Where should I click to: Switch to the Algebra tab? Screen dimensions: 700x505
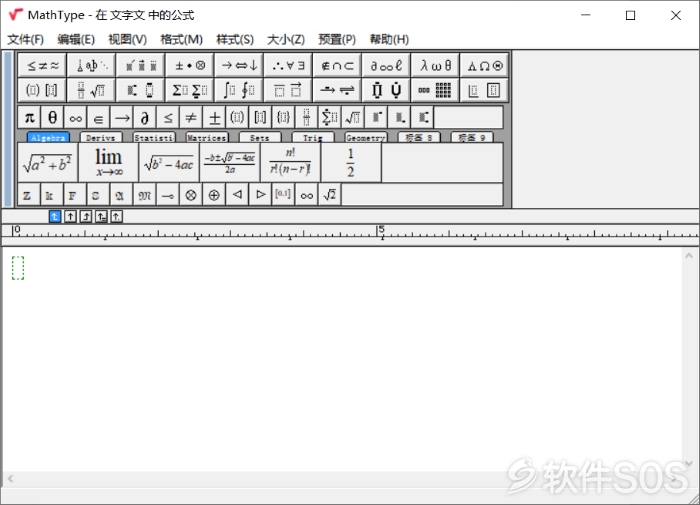[x=48, y=138]
